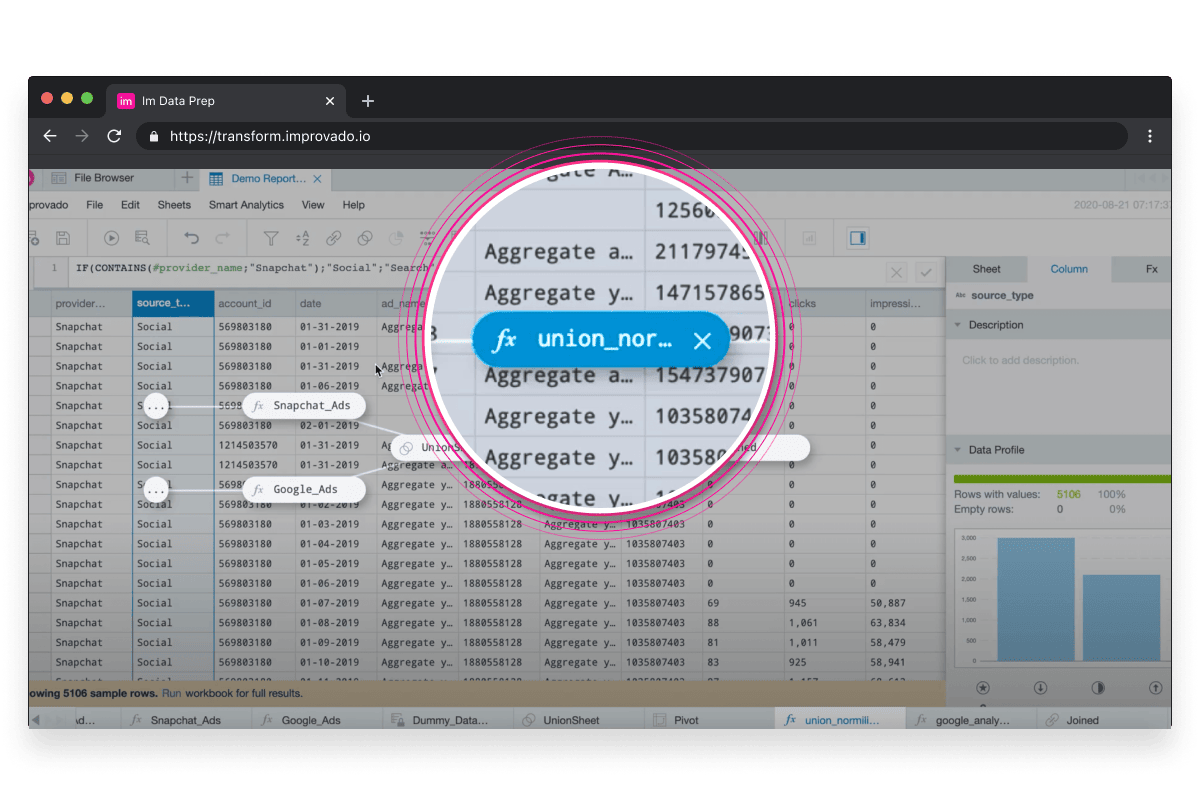Select the clicks column header
This screenshot has height=800, width=1200.
825,303
